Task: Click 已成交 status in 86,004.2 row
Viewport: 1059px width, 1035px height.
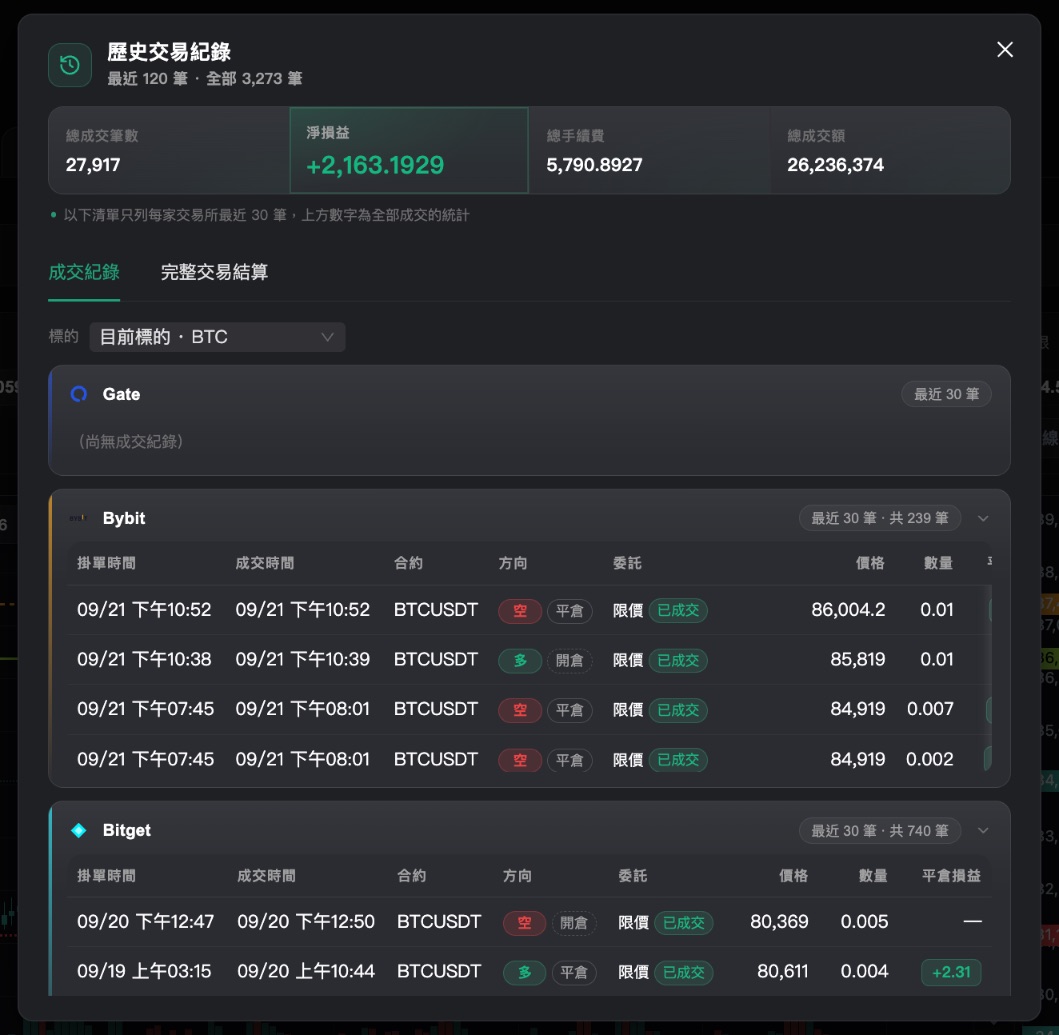Action: click(678, 611)
